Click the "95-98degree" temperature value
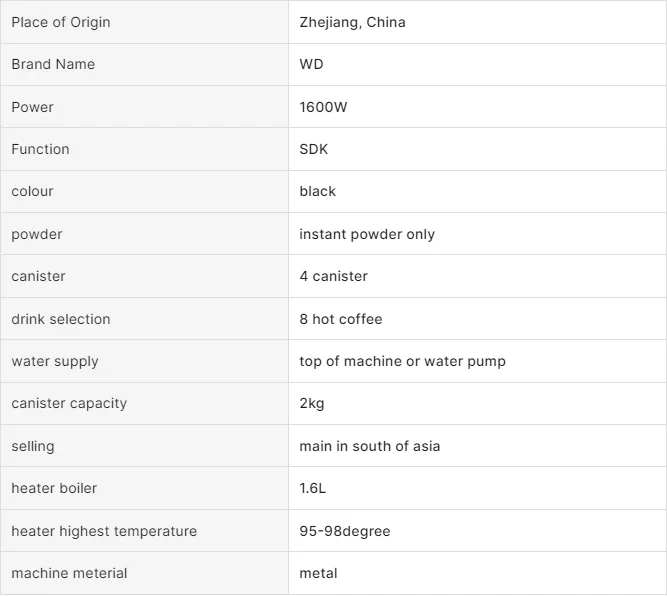This screenshot has width=667, height=596. click(344, 531)
